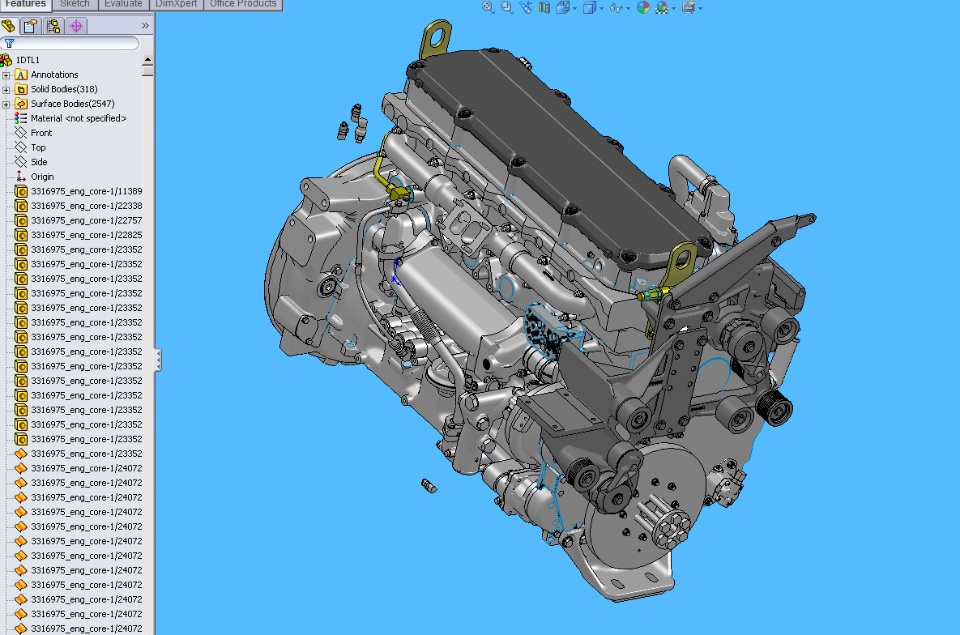Activate the Section View icon

coord(544,7)
